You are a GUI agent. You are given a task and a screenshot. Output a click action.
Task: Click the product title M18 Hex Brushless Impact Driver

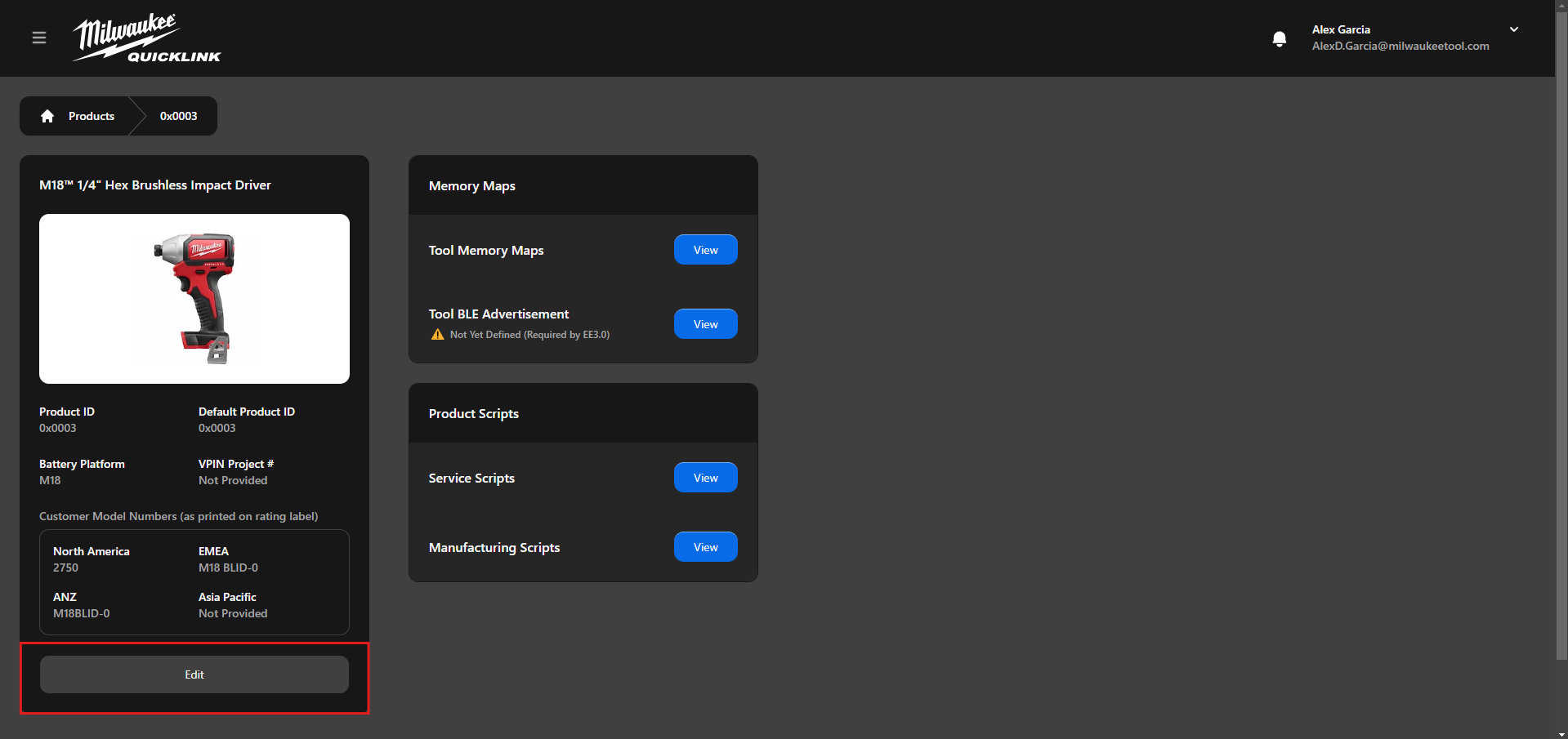pyautogui.click(x=155, y=185)
